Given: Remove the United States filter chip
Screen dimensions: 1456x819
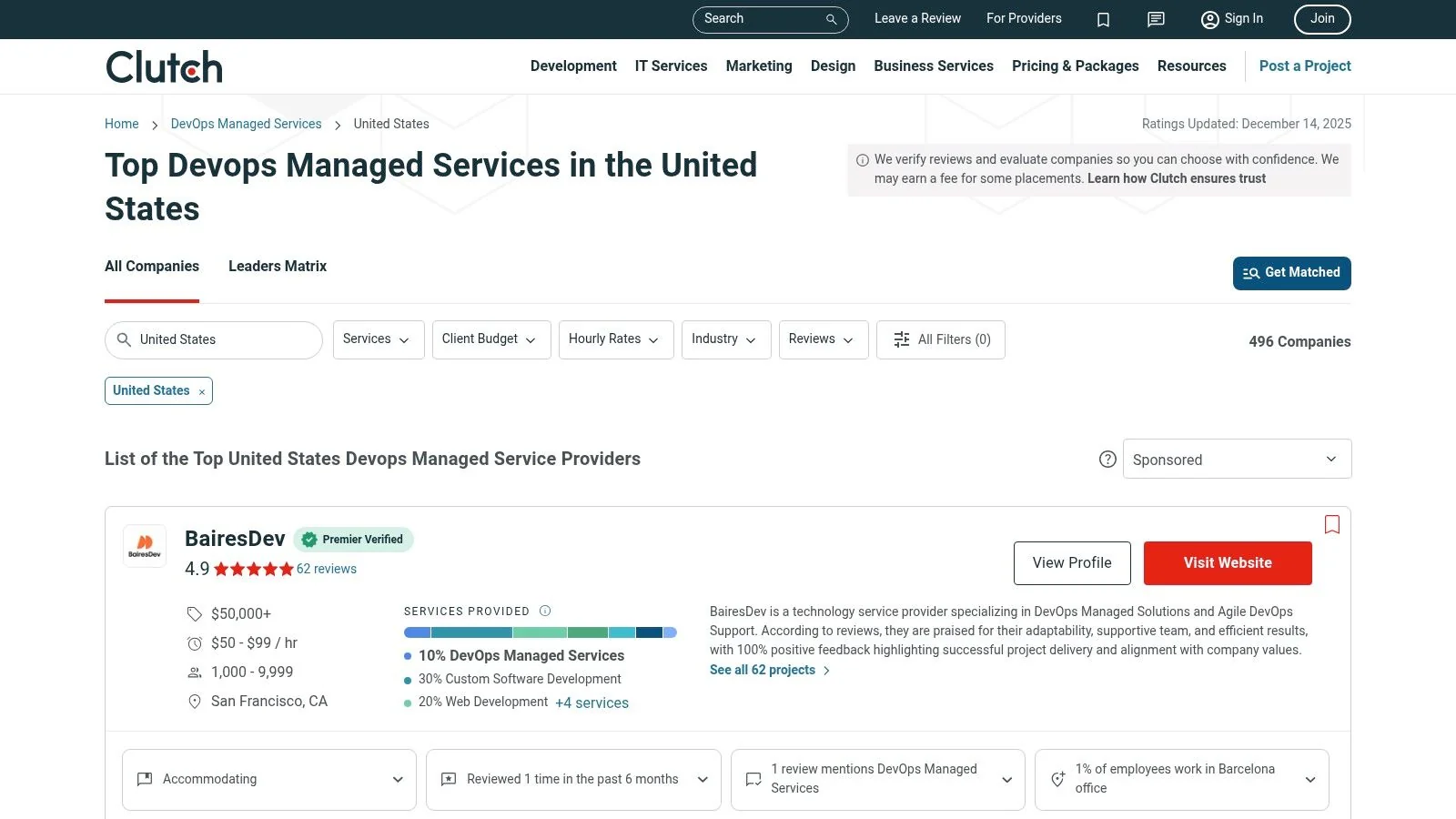Looking at the screenshot, I should point(201,390).
